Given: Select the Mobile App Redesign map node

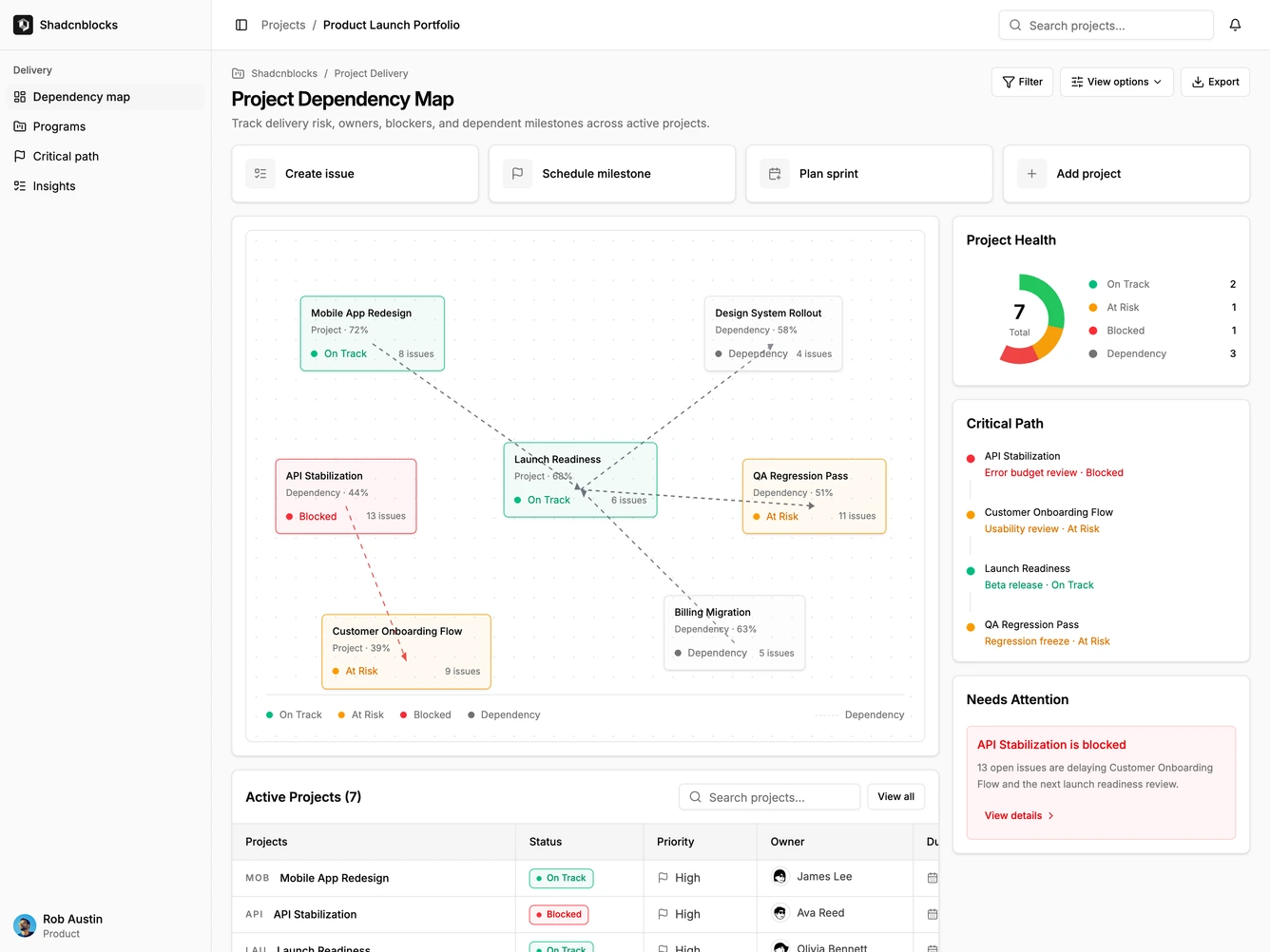Looking at the screenshot, I should point(373,333).
